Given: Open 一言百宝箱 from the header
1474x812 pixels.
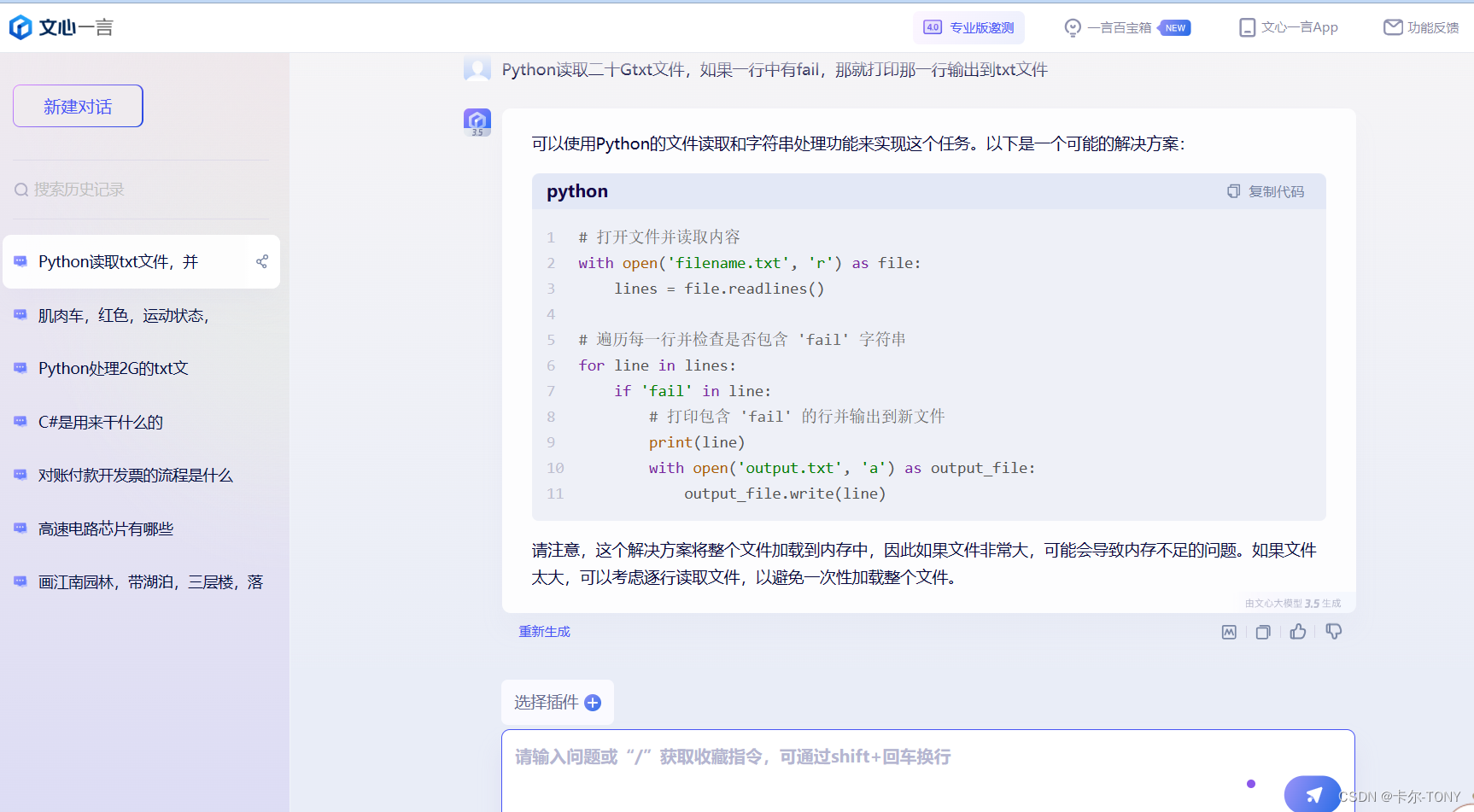Looking at the screenshot, I should click(x=1127, y=27).
